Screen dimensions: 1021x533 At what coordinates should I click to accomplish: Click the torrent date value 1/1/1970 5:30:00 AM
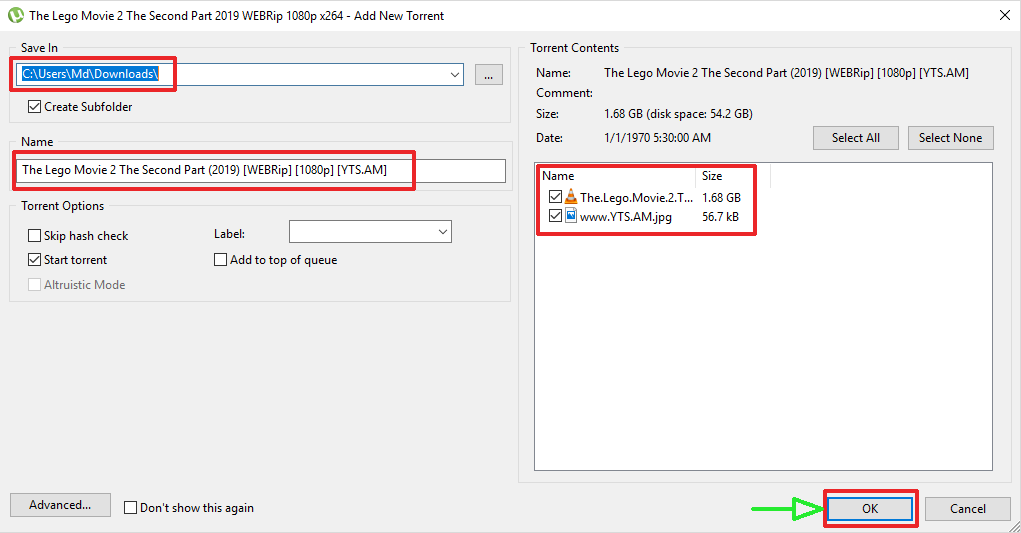tap(658, 138)
